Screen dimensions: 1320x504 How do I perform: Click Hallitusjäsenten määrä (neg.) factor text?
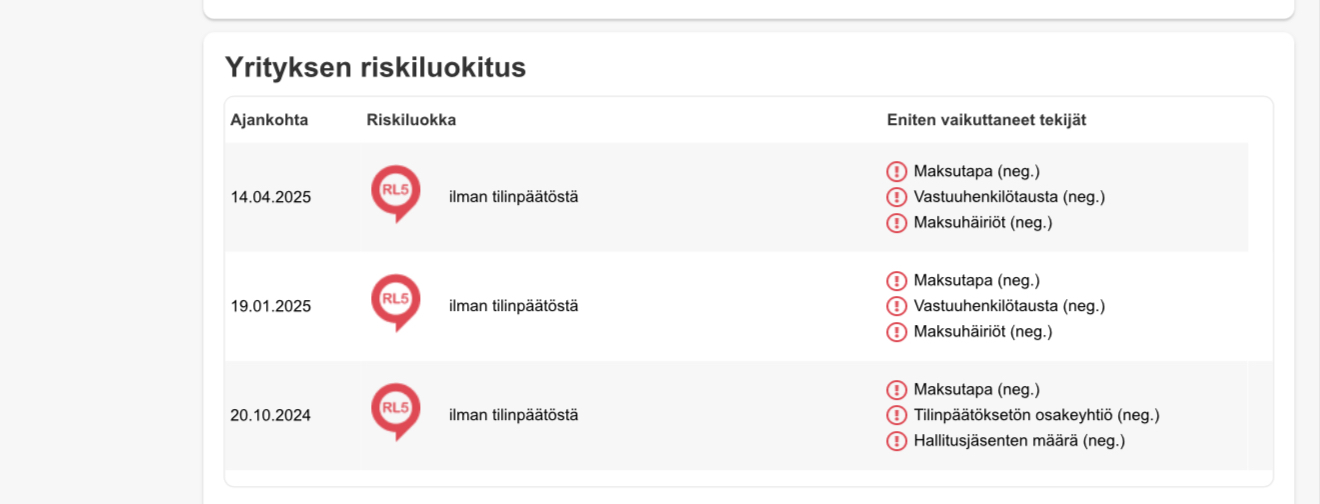point(1019,441)
